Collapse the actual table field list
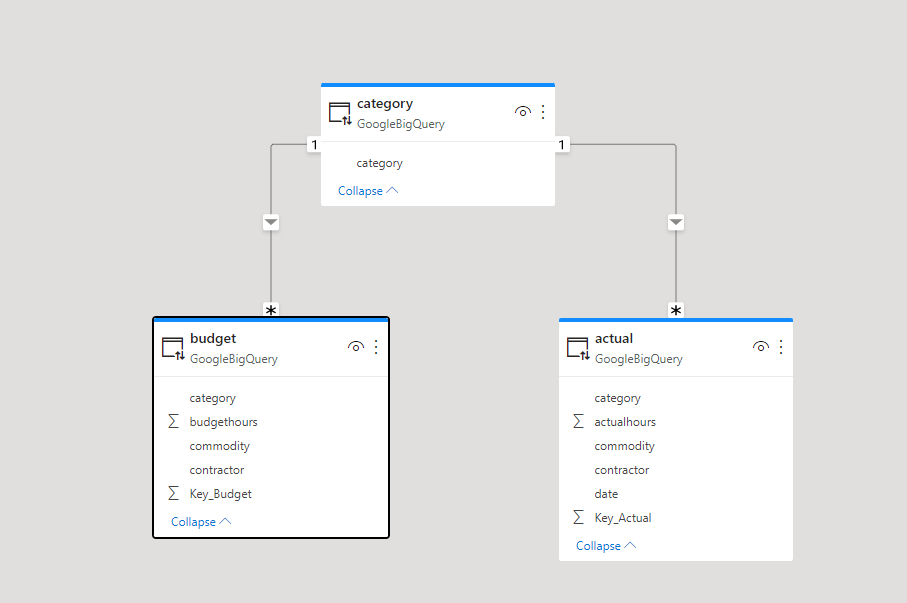 606,546
